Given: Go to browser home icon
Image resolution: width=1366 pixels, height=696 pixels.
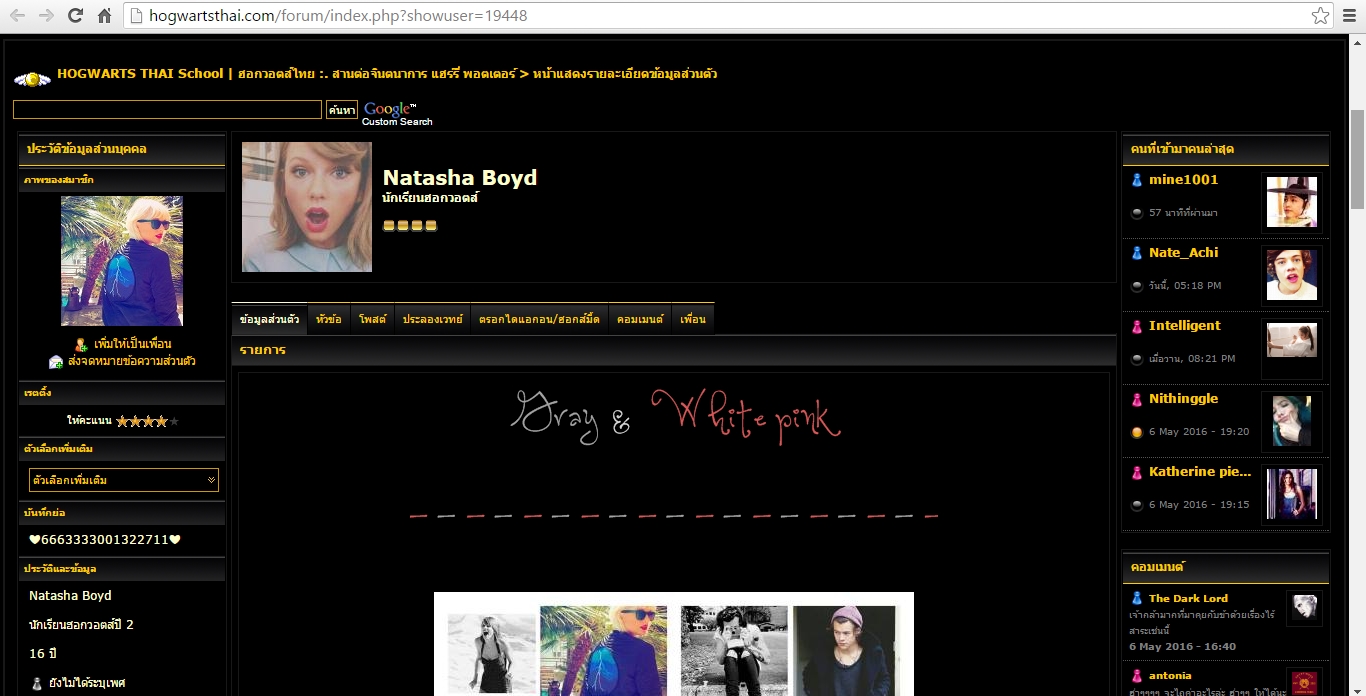Looking at the screenshot, I should click(x=104, y=16).
